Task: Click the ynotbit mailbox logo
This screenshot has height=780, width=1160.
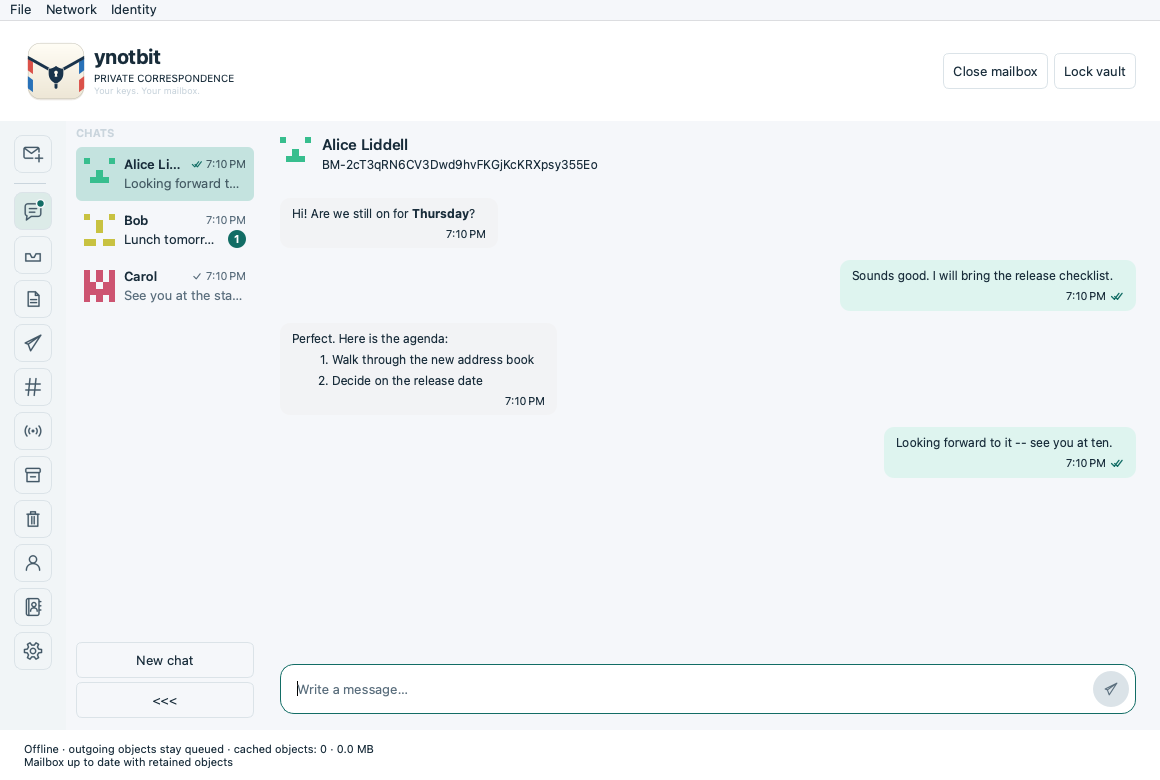Action: [x=55, y=71]
